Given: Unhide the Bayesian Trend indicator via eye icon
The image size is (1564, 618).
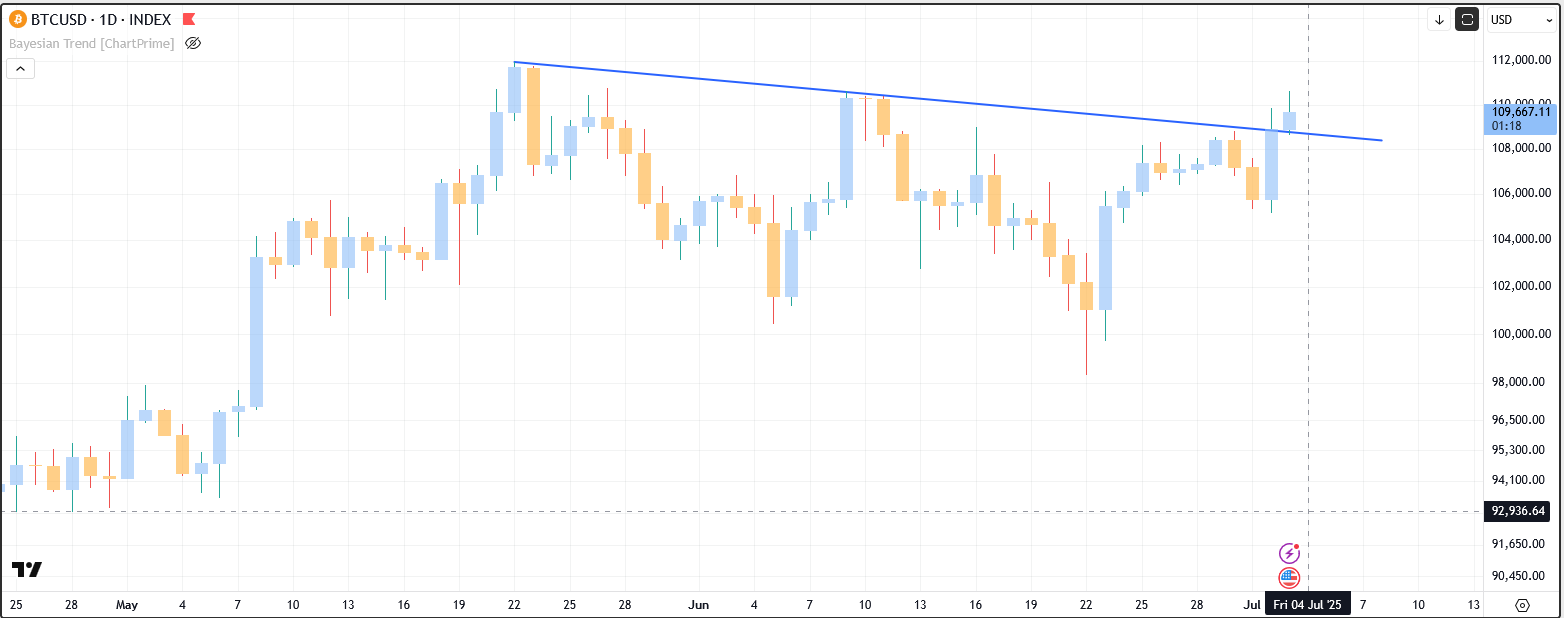Looking at the screenshot, I should [194, 43].
